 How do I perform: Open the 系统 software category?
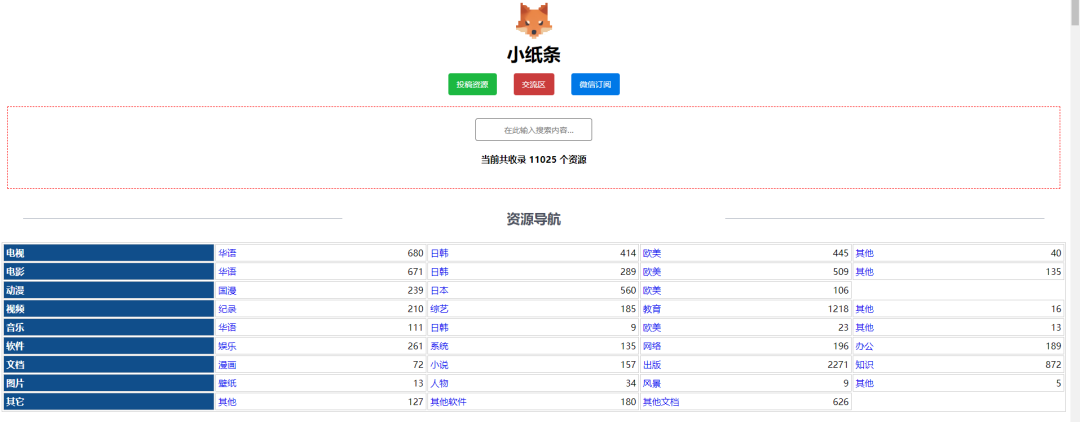pyautogui.click(x=439, y=346)
